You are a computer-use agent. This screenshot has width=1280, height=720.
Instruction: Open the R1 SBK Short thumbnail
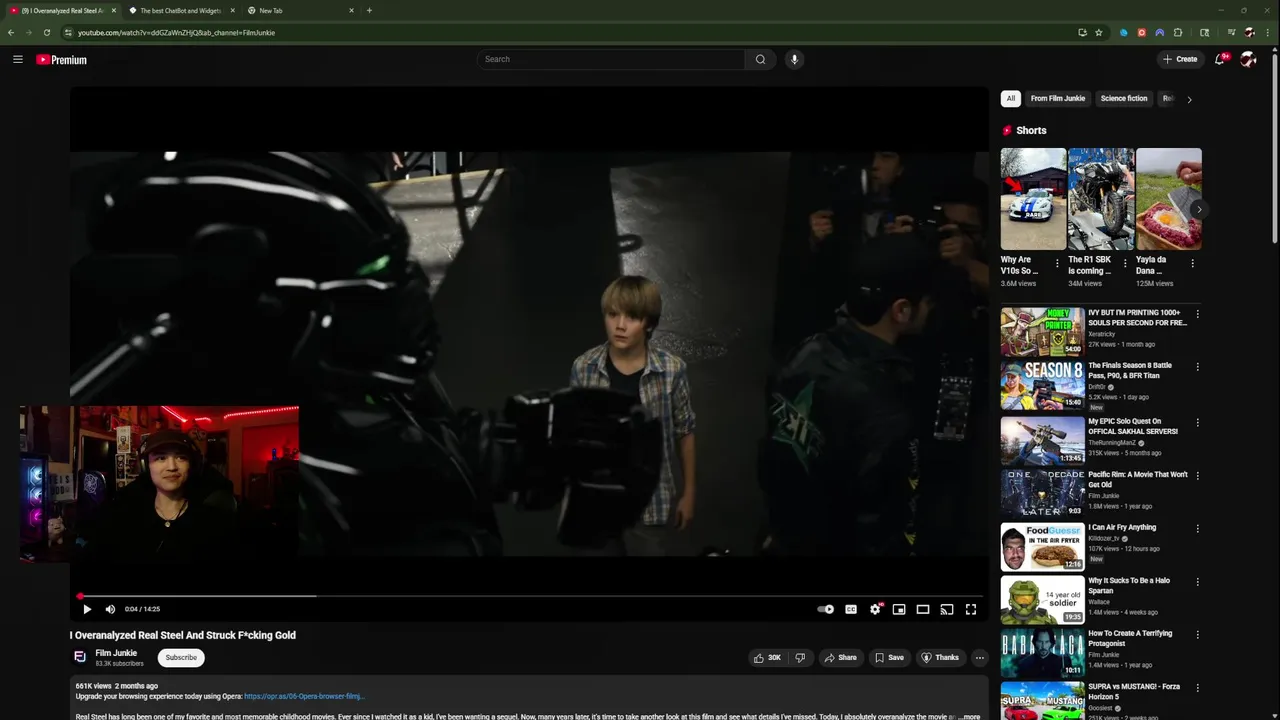point(1101,199)
